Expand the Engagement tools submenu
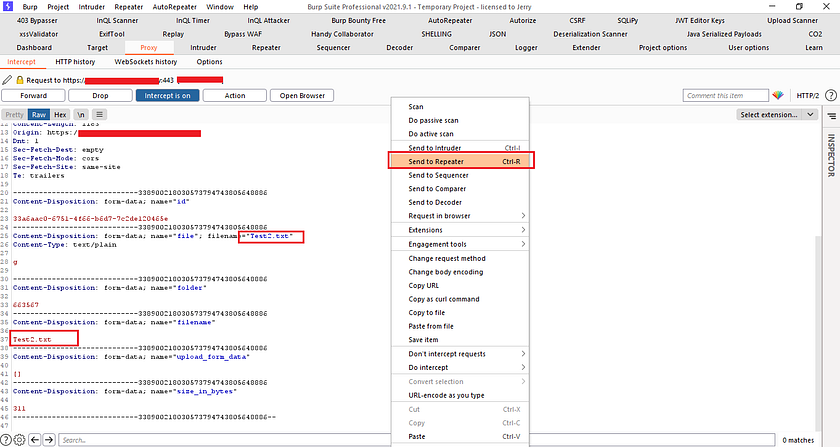The width and height of the screenshot is (840, 447). (460, 244)
